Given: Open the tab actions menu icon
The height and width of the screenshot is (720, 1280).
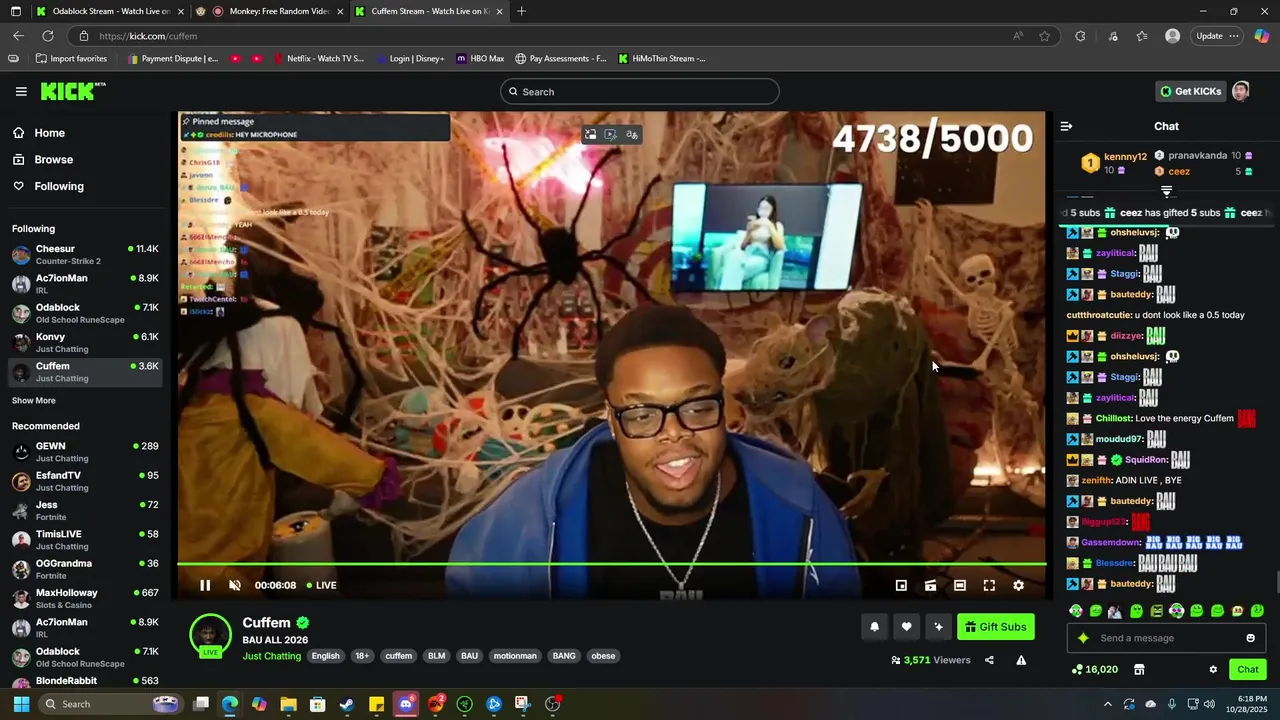Looking at the screenshot, I should point(16,11).
